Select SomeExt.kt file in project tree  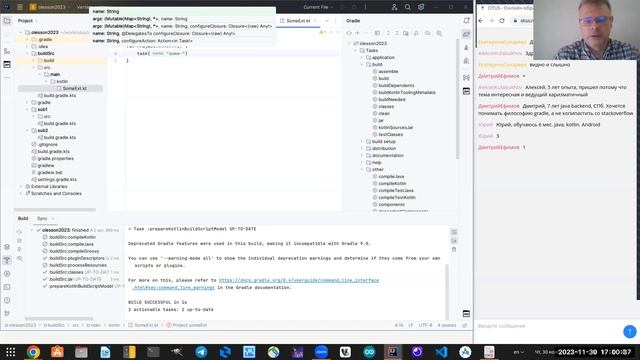click(x=74, y=88)
